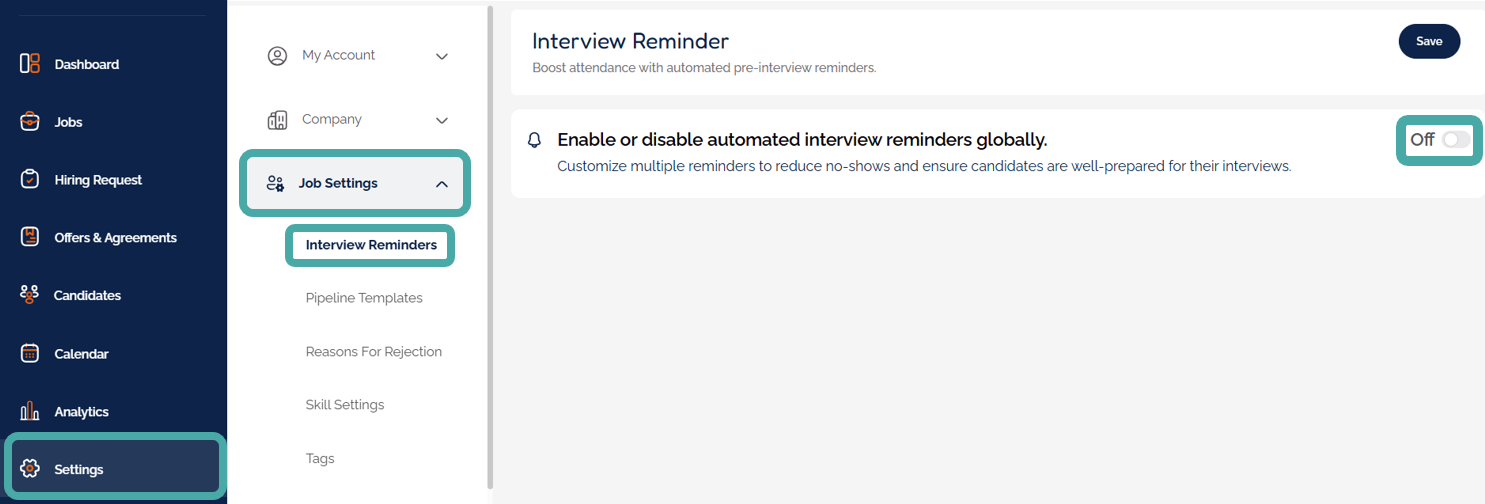Click the Hiring Request clipboard icon
The height and width of the screenshot is (504, 1485).
[30, 180]
